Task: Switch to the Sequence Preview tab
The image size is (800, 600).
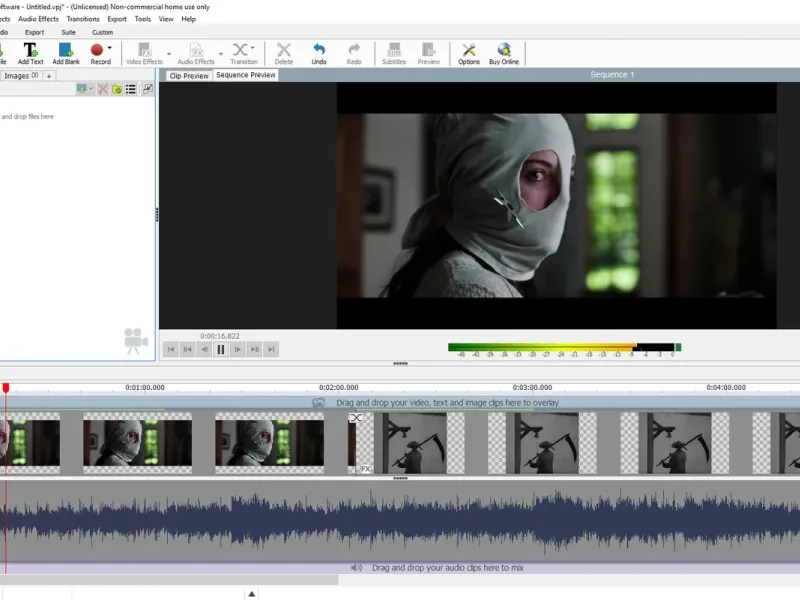Action: tap(245, 75)
